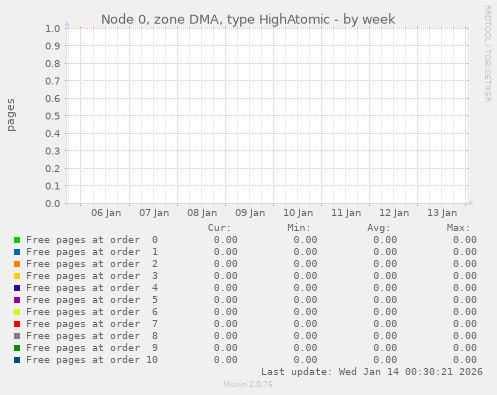Click inside the empty graph plot area
The image size is (497, 395).
(267, 116)
